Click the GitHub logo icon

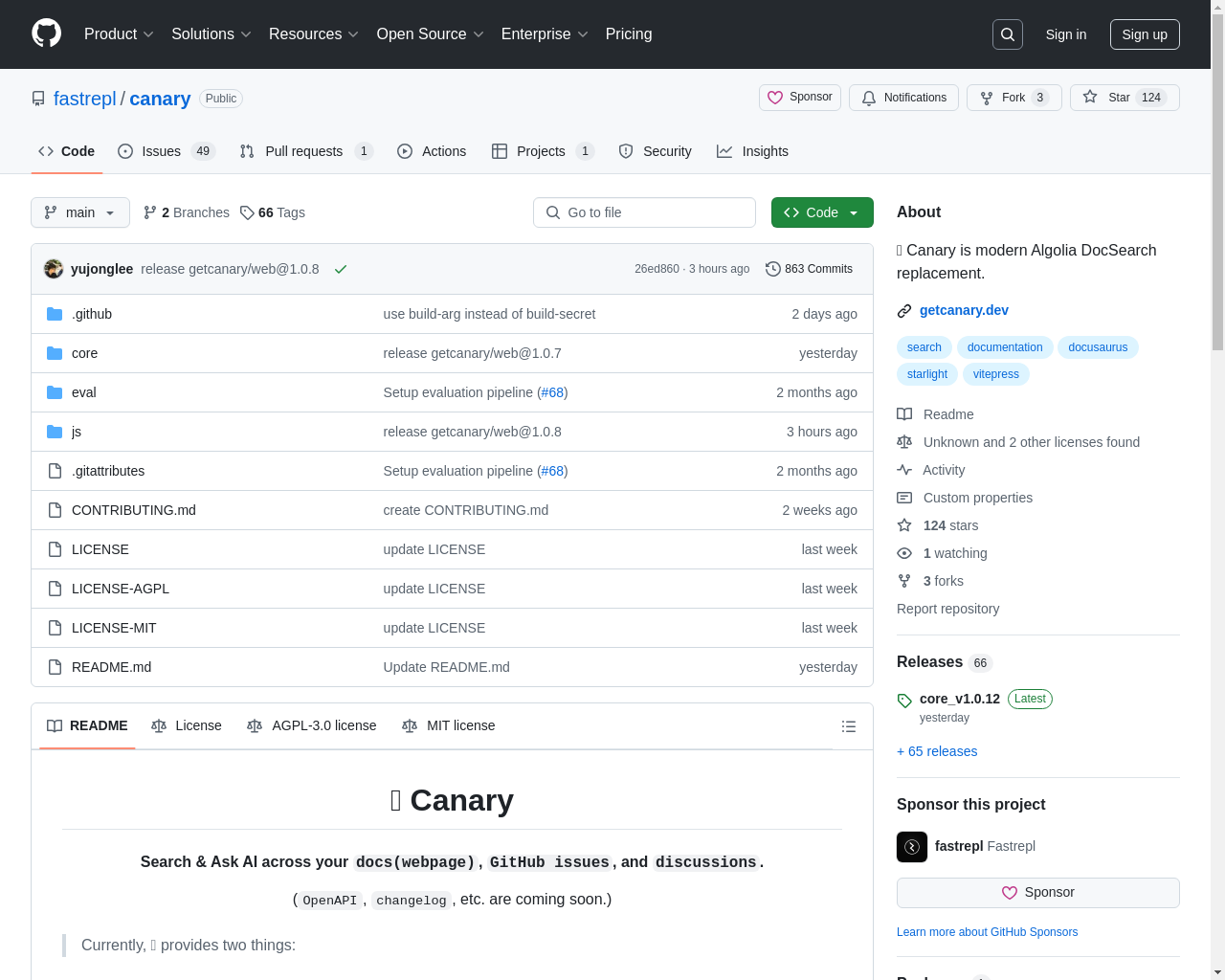point(46,33)
